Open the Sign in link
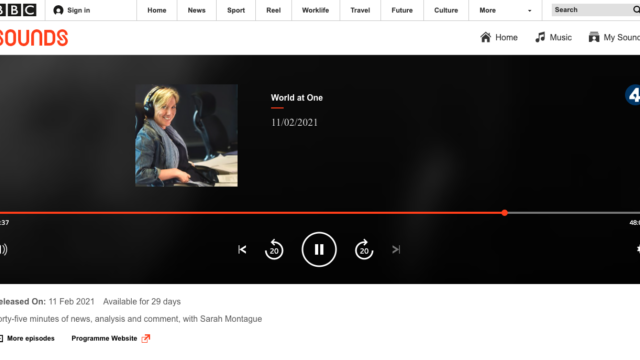 pos(78,10)
